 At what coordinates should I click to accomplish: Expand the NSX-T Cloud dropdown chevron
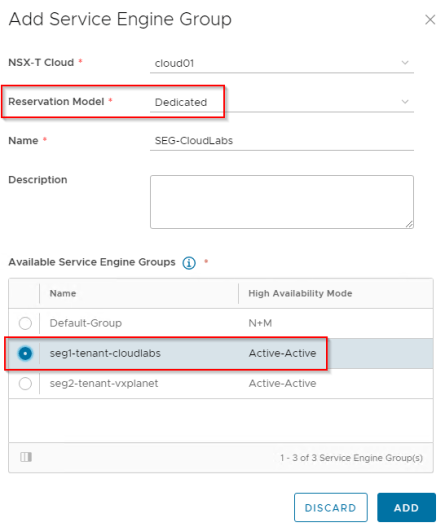click(x=405, y=63)
